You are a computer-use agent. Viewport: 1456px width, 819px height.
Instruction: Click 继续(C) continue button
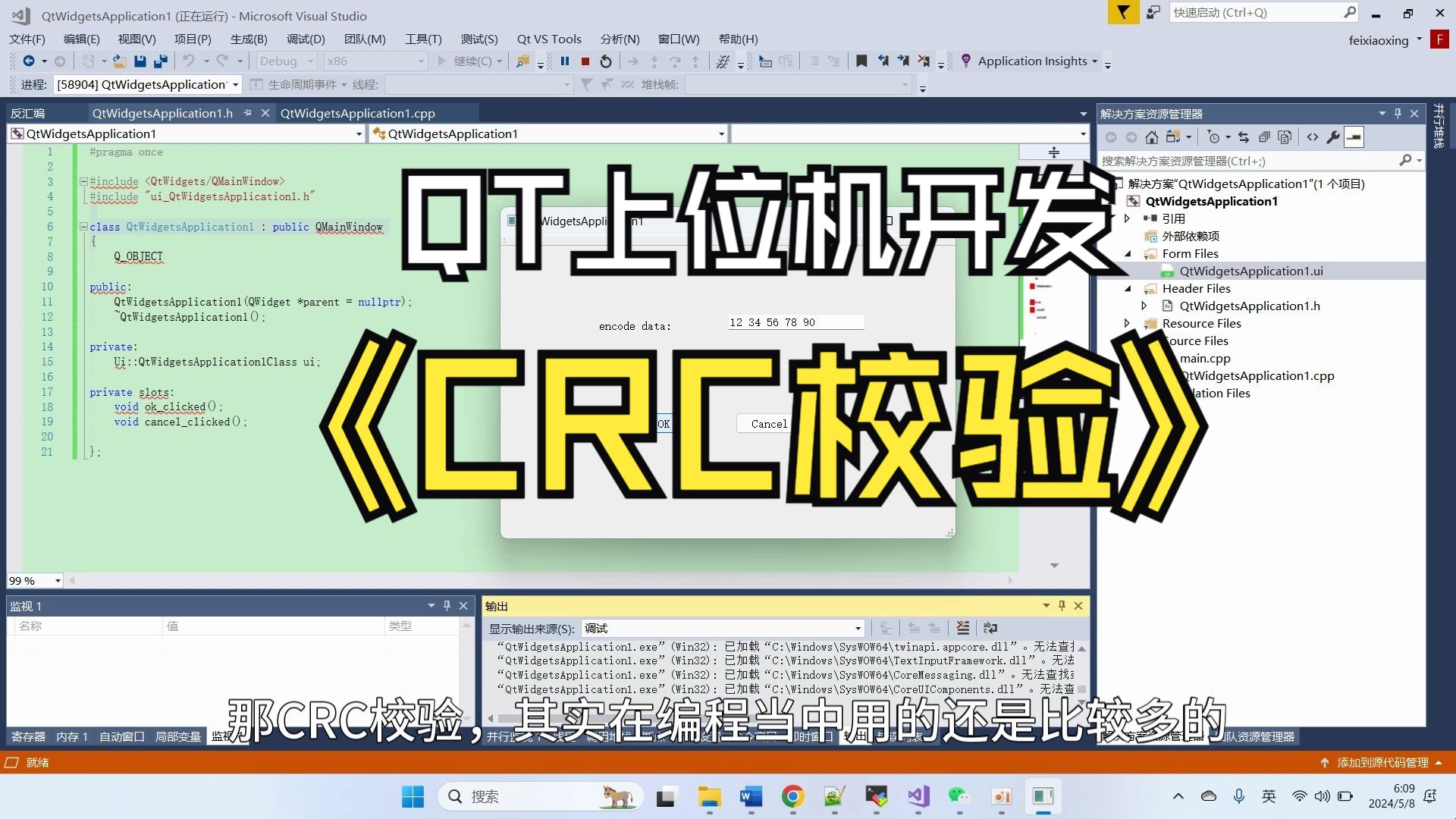(470, 61)
